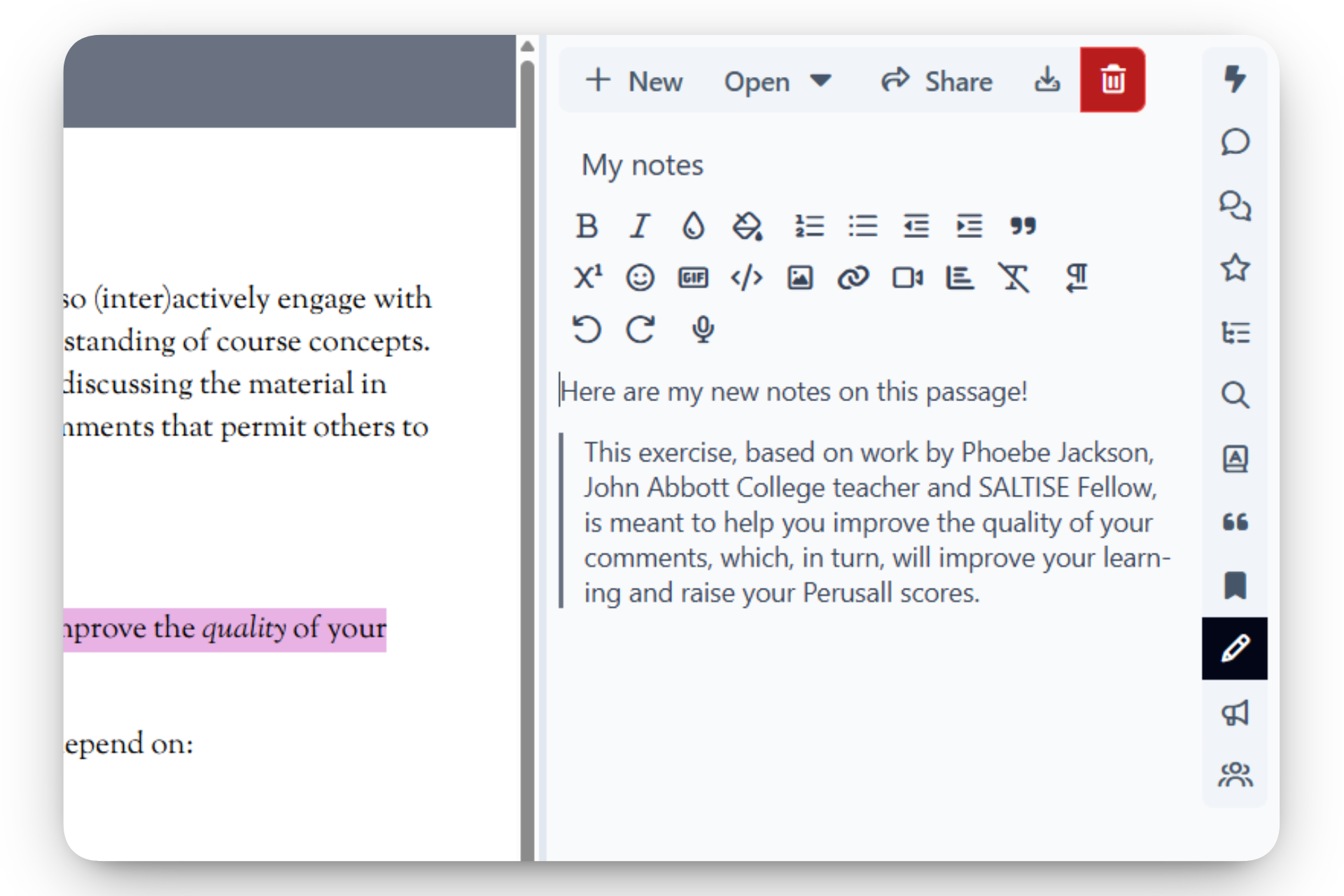1344x896 pixels.
Task: Download the notes file
Action: pyautogui.click(x=1047, y=80)
